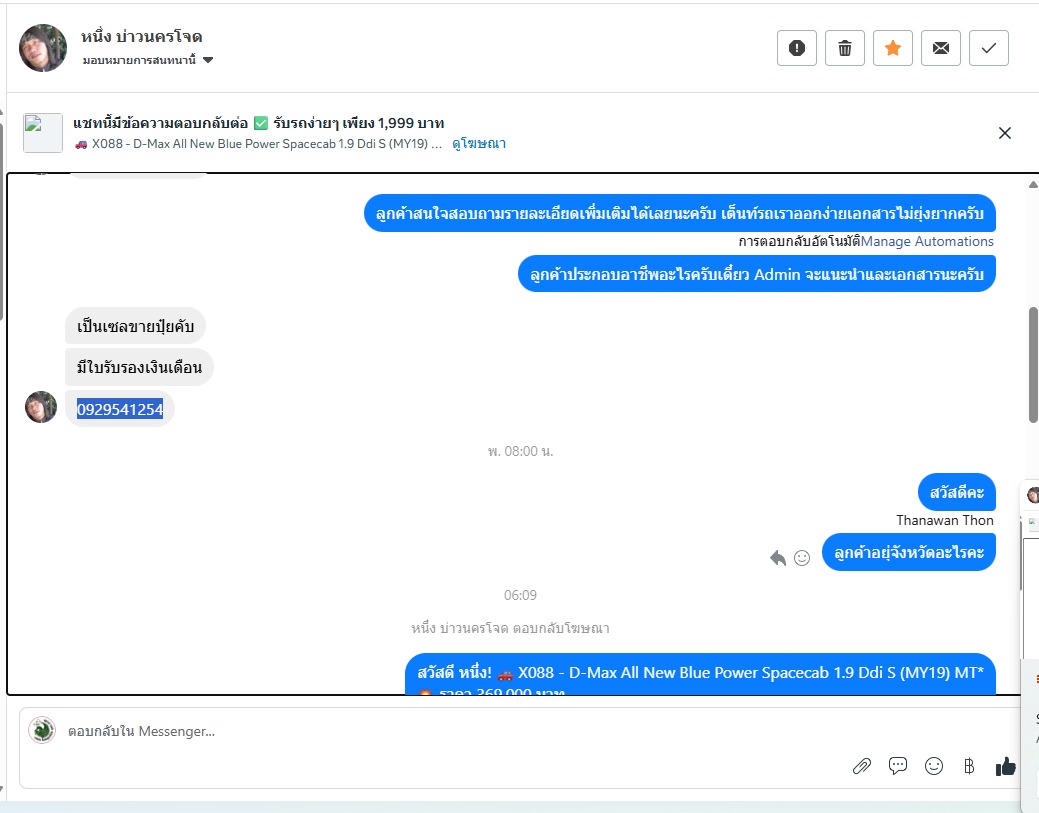Toggle the orange star follow-up marker

point(893,48)
